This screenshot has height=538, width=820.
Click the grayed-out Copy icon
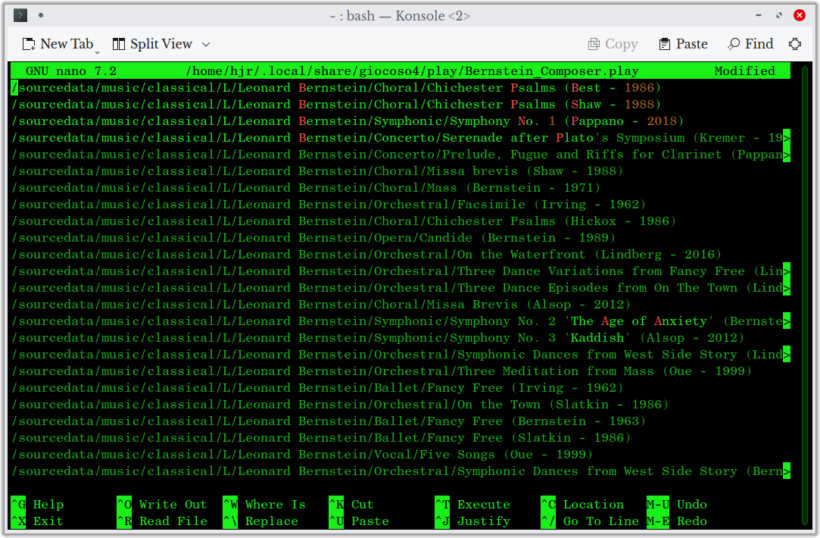coord(594,44)
